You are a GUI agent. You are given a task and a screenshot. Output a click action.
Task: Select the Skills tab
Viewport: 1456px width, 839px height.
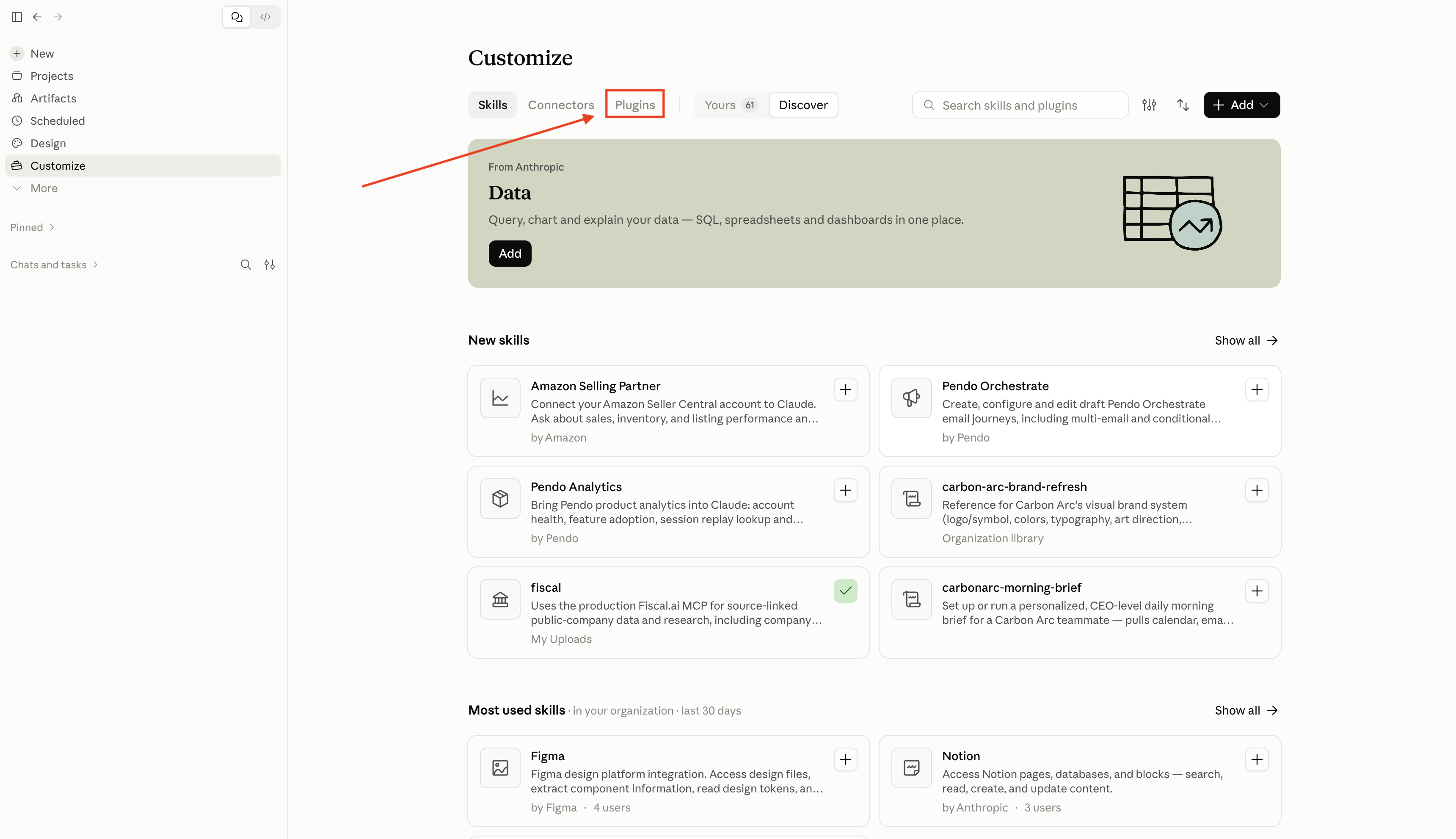tap(492, 105)
